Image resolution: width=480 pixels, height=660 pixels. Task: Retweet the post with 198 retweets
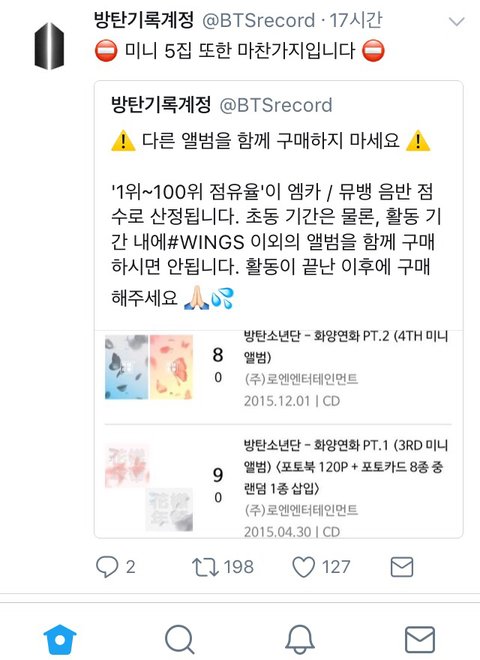[x=205, y=567]
